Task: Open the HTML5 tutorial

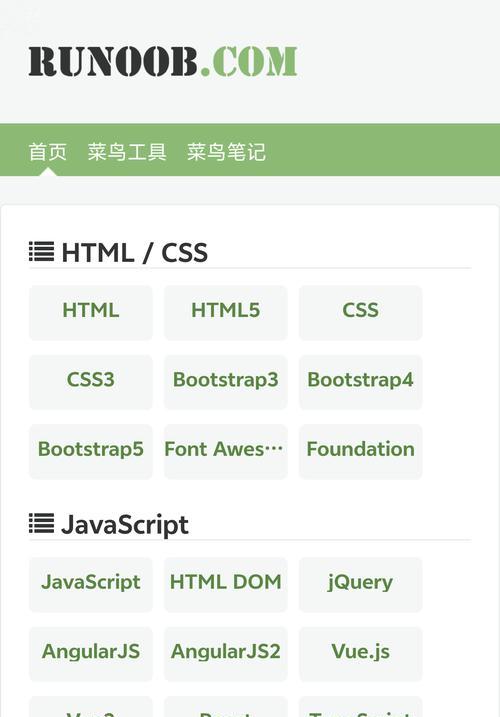Action: [x=226, y=313]
